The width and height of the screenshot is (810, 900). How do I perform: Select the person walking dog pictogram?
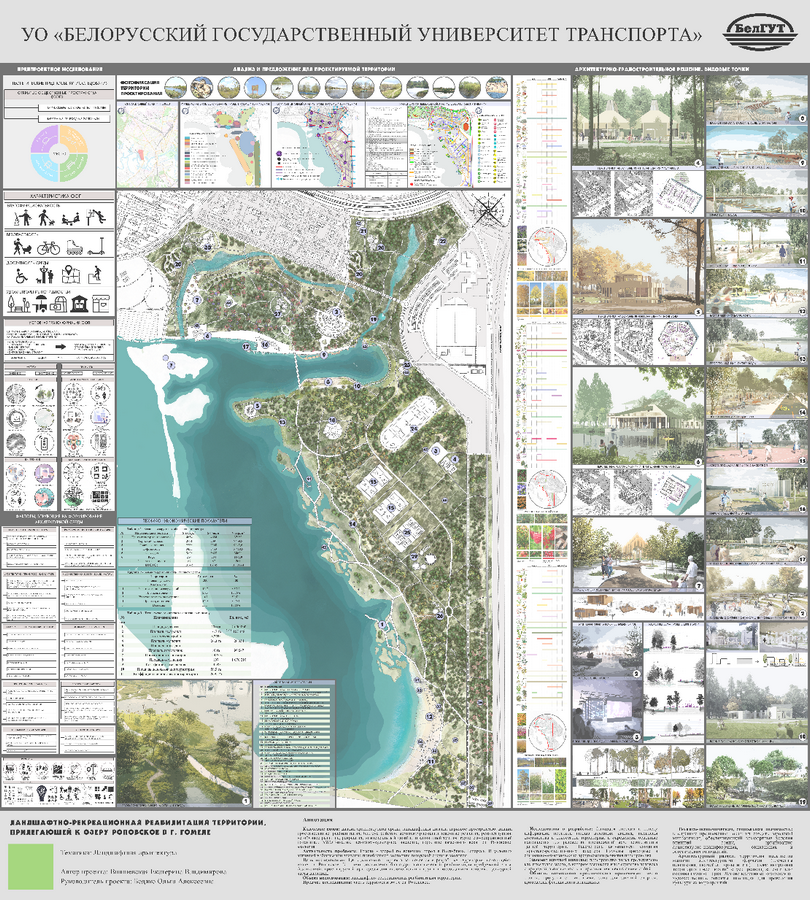coord(47,218)
